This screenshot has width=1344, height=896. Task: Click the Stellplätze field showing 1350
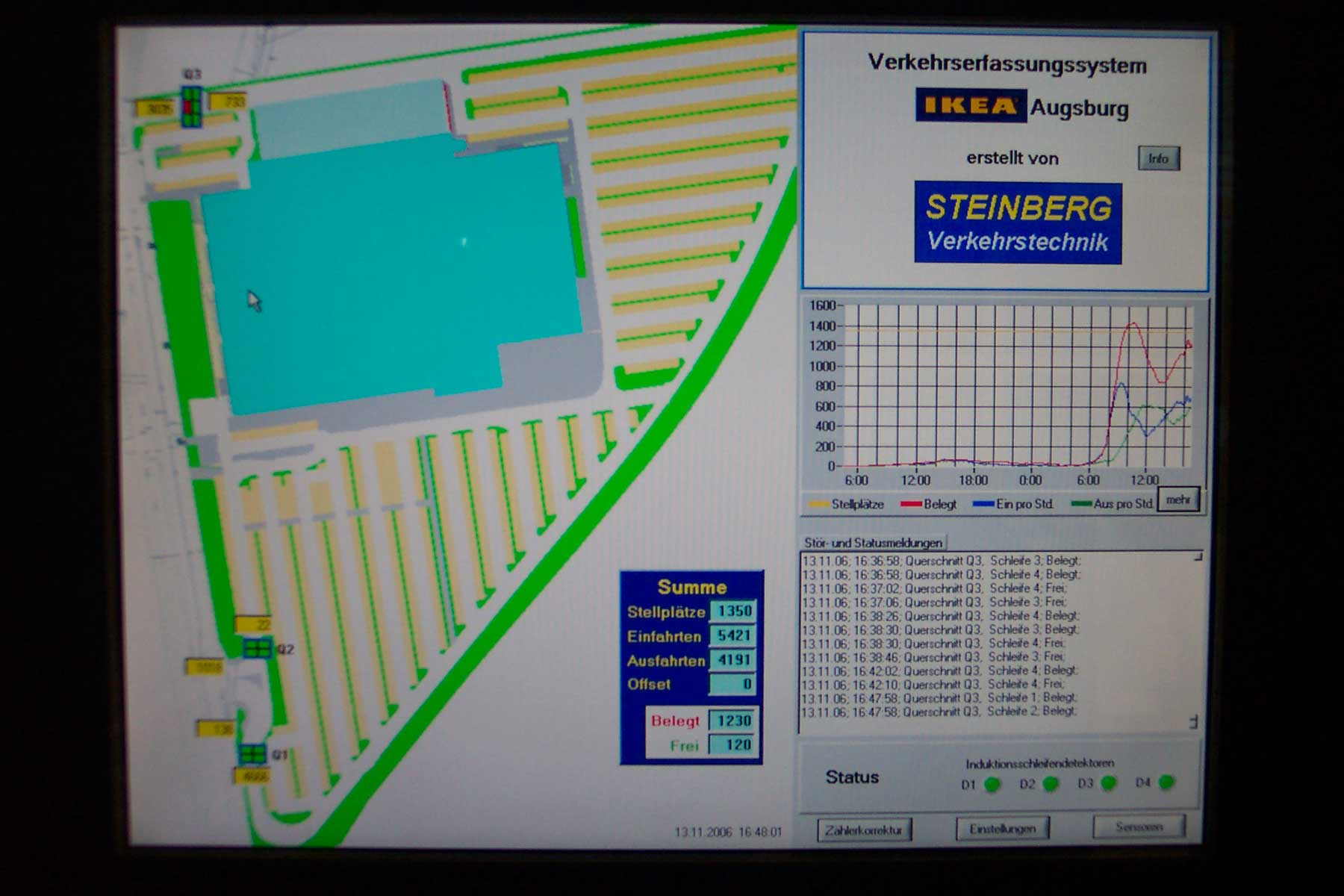click(x=733, y=612)
